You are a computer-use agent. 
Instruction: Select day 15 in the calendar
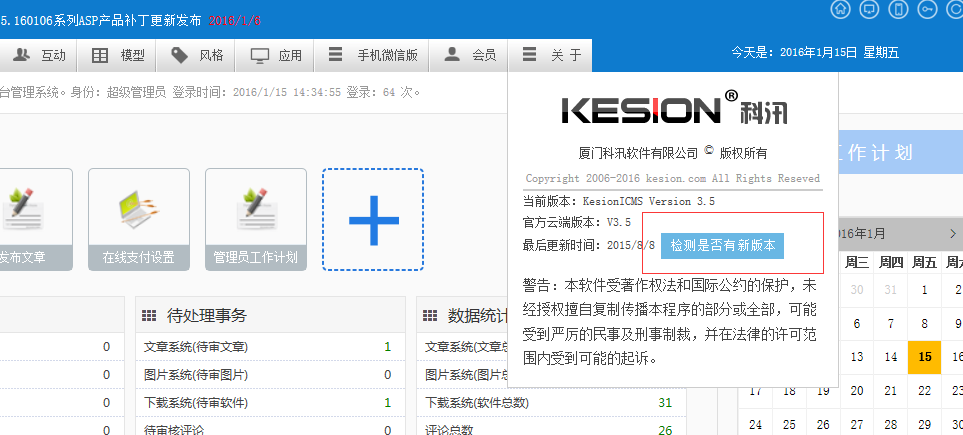(x=924, y=357)
